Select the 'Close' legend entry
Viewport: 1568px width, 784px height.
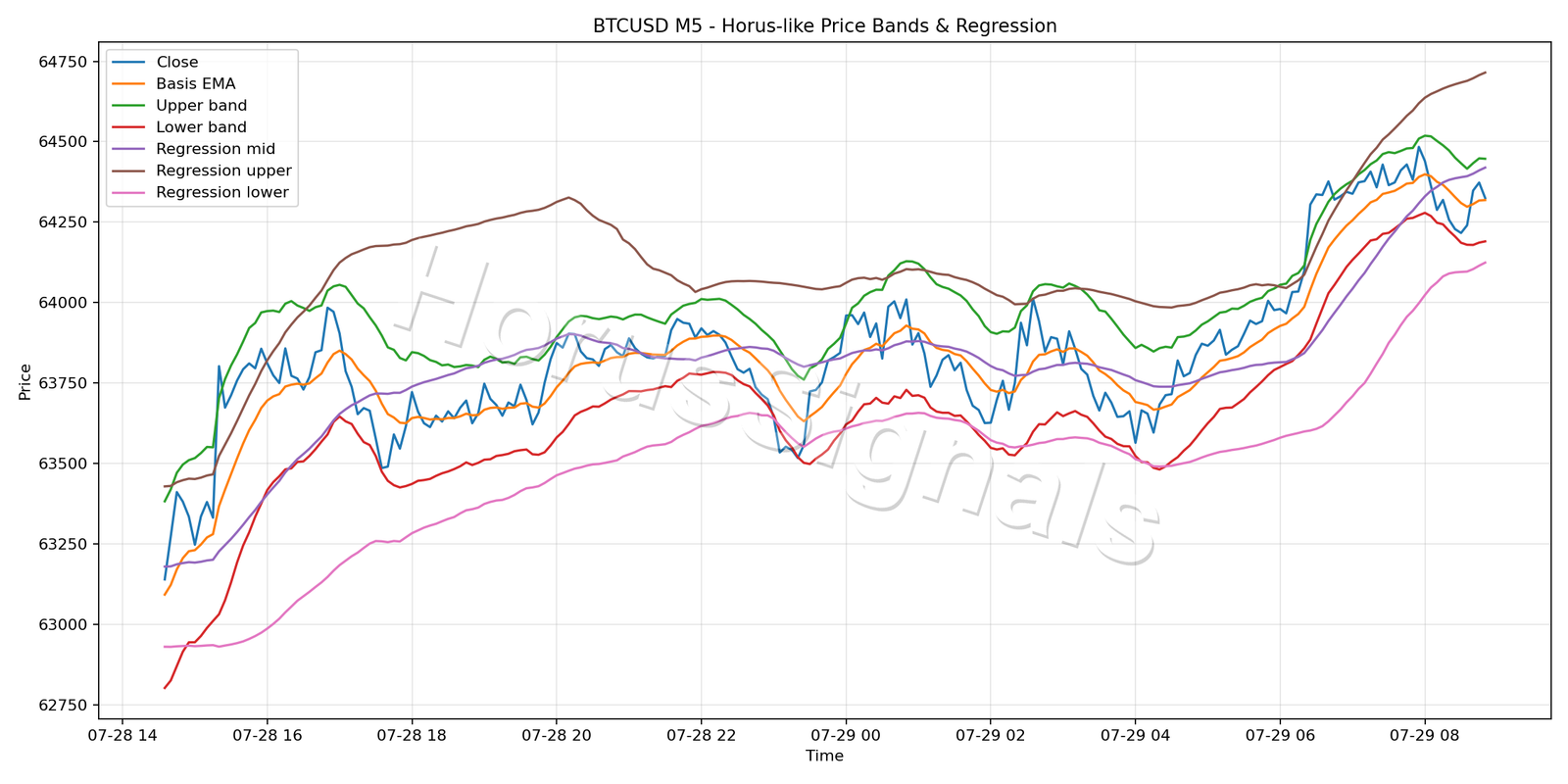tap(177, 62)
